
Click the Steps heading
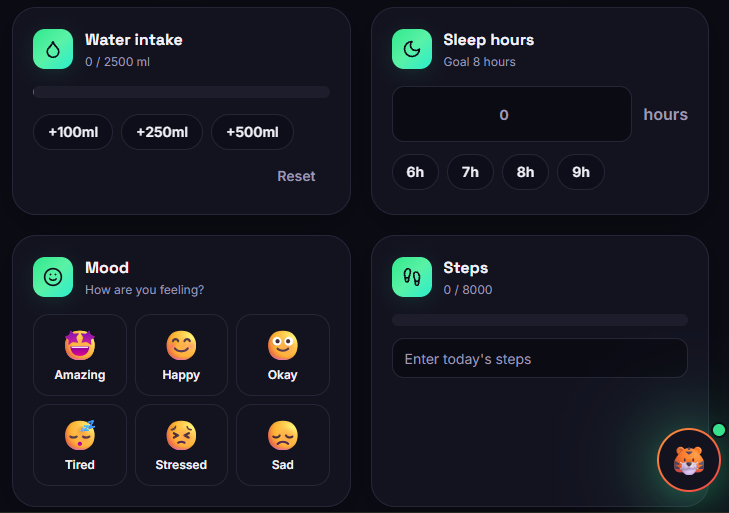click(x=466, y=268)
